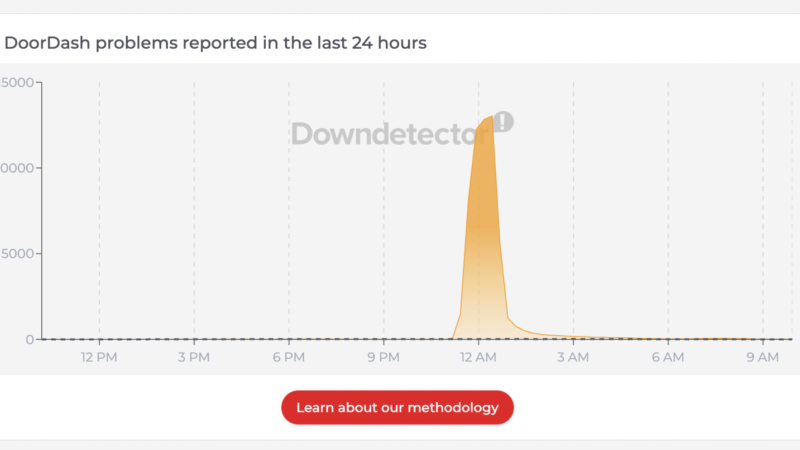Click the dashed baseline at the 3 AM gridline
800x450 pixels.
coord(573,339)
